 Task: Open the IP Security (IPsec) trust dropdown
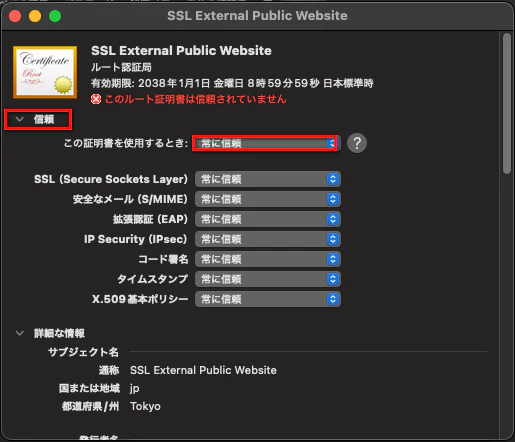(x=267, y=239)
